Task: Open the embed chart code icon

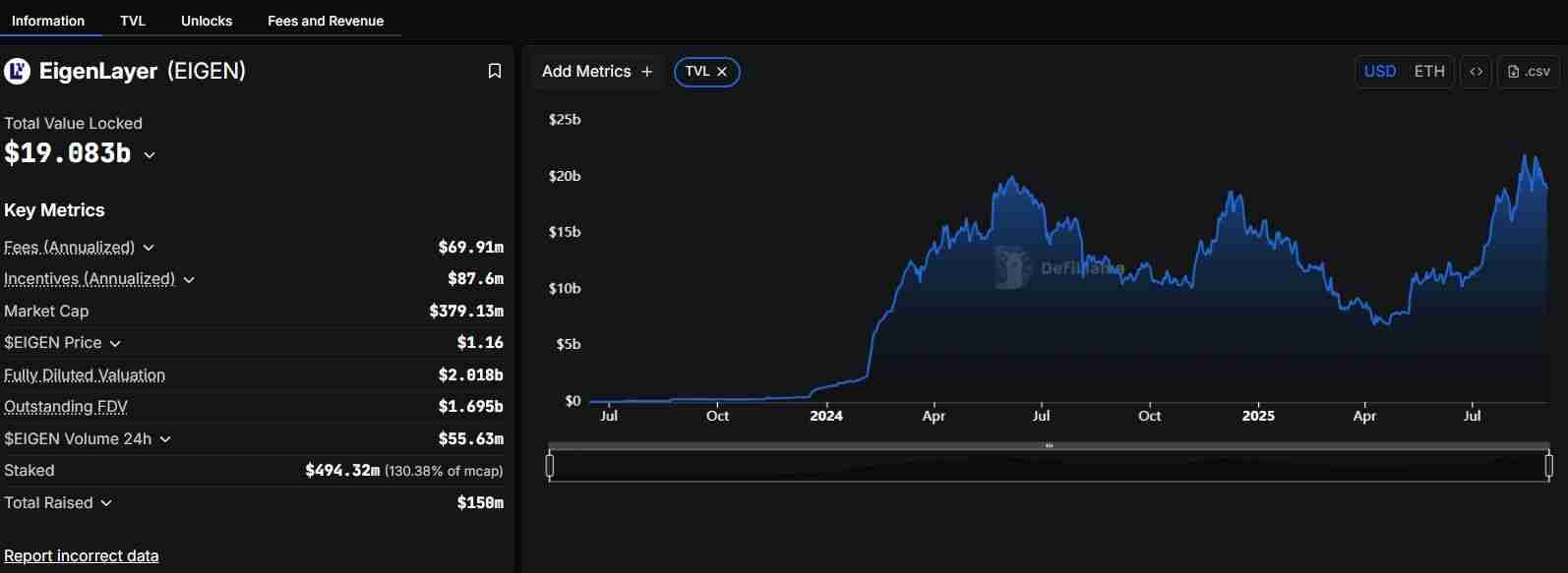Action: tap(1476, 72)
